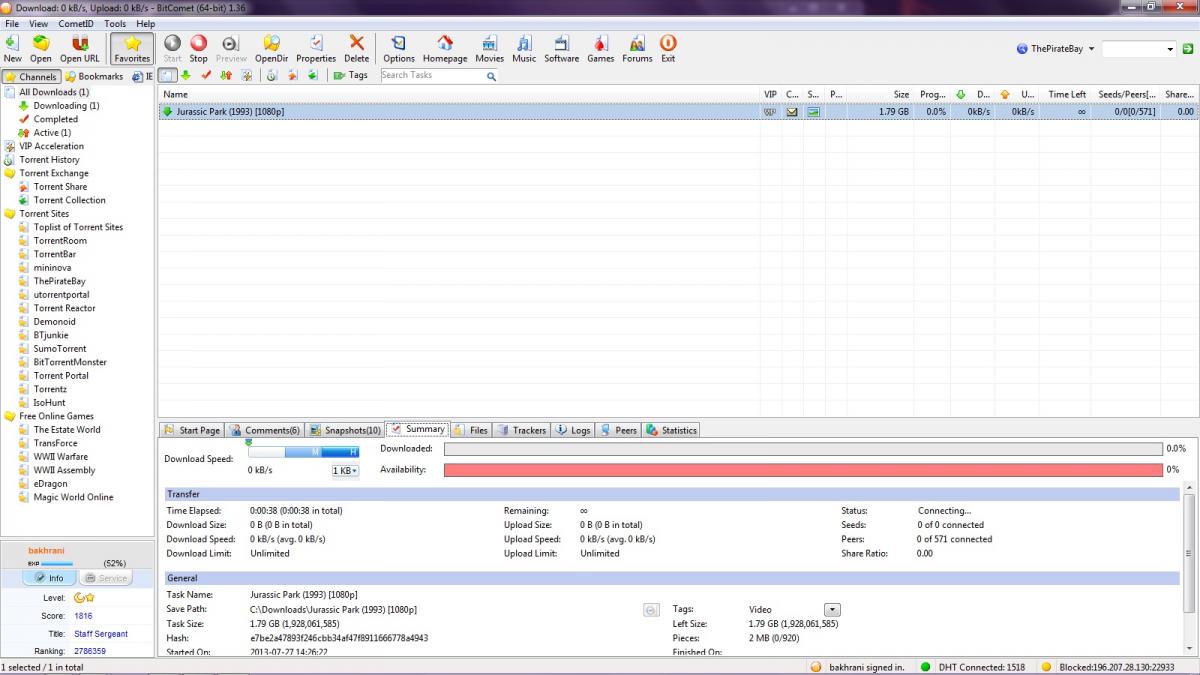The height and width of the screenshot is (675, 1200).
Task: Click DHT Connected status bar indicator
Action: click(975, 667)
